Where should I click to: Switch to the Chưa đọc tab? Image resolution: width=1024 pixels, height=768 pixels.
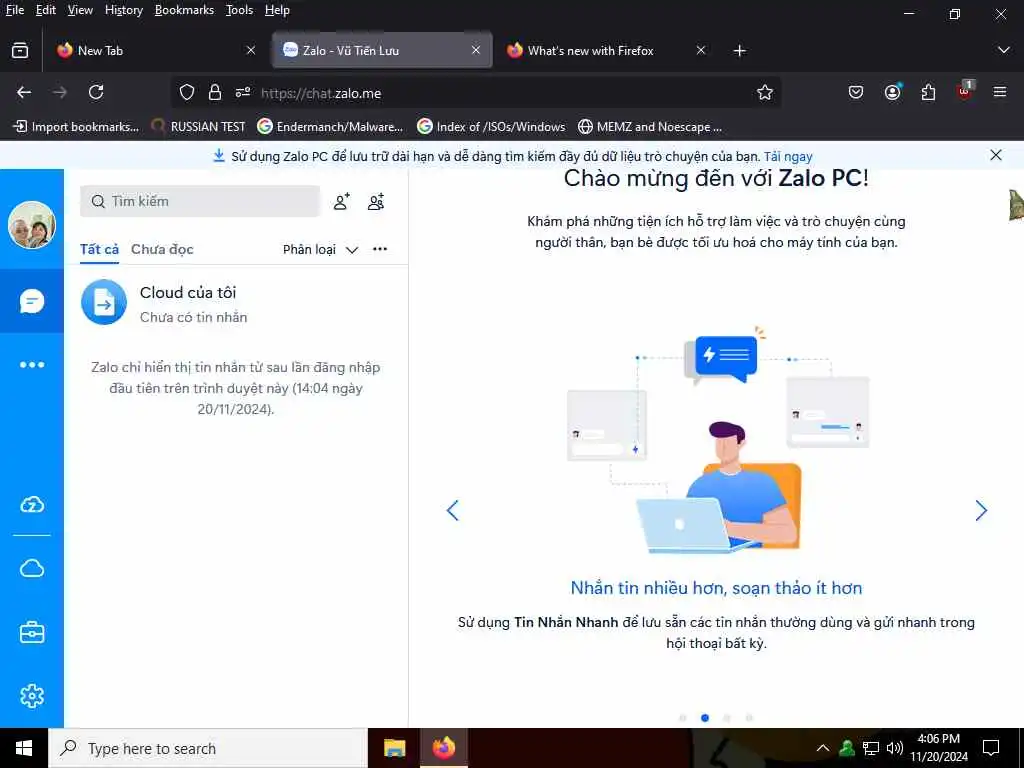pos(162,249)
